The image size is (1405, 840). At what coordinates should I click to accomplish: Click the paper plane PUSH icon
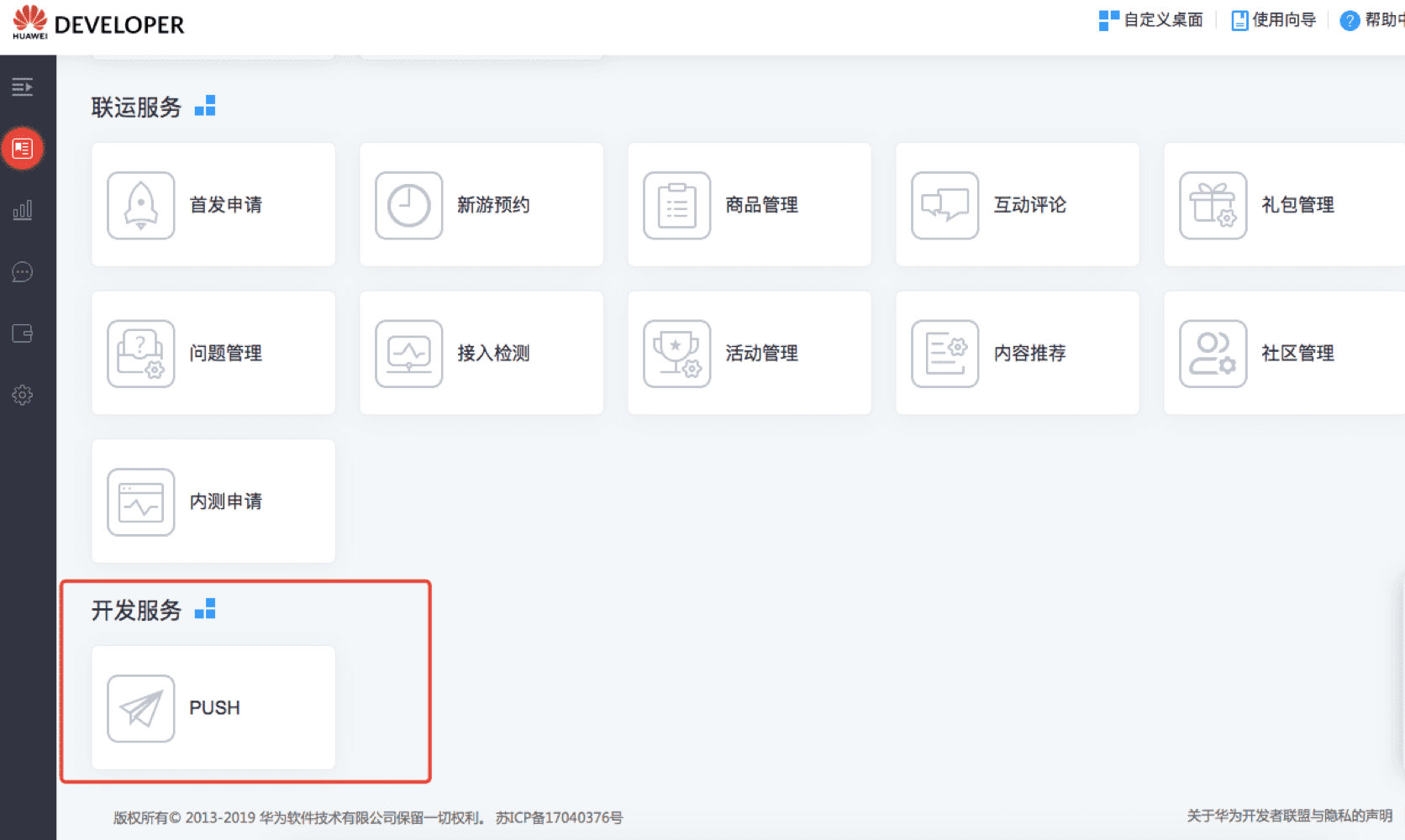tap(141, 709)
